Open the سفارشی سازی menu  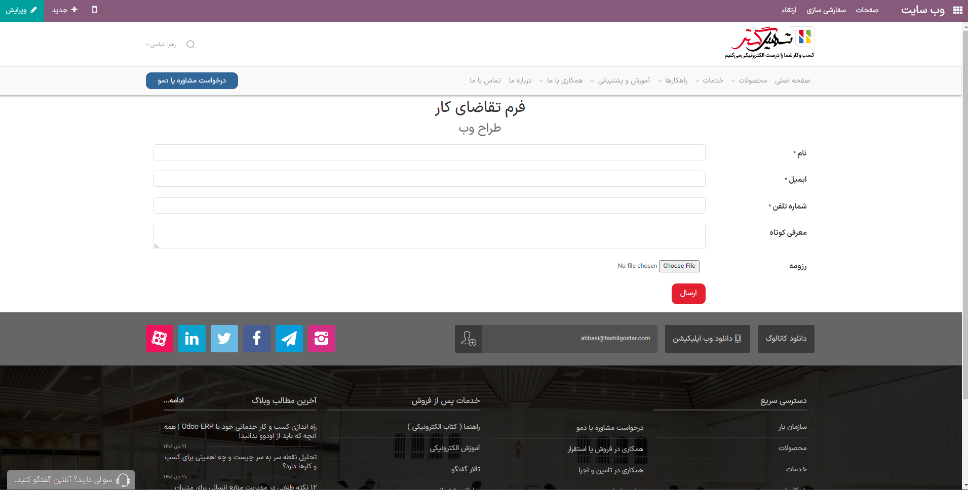(x=827, y=9)
